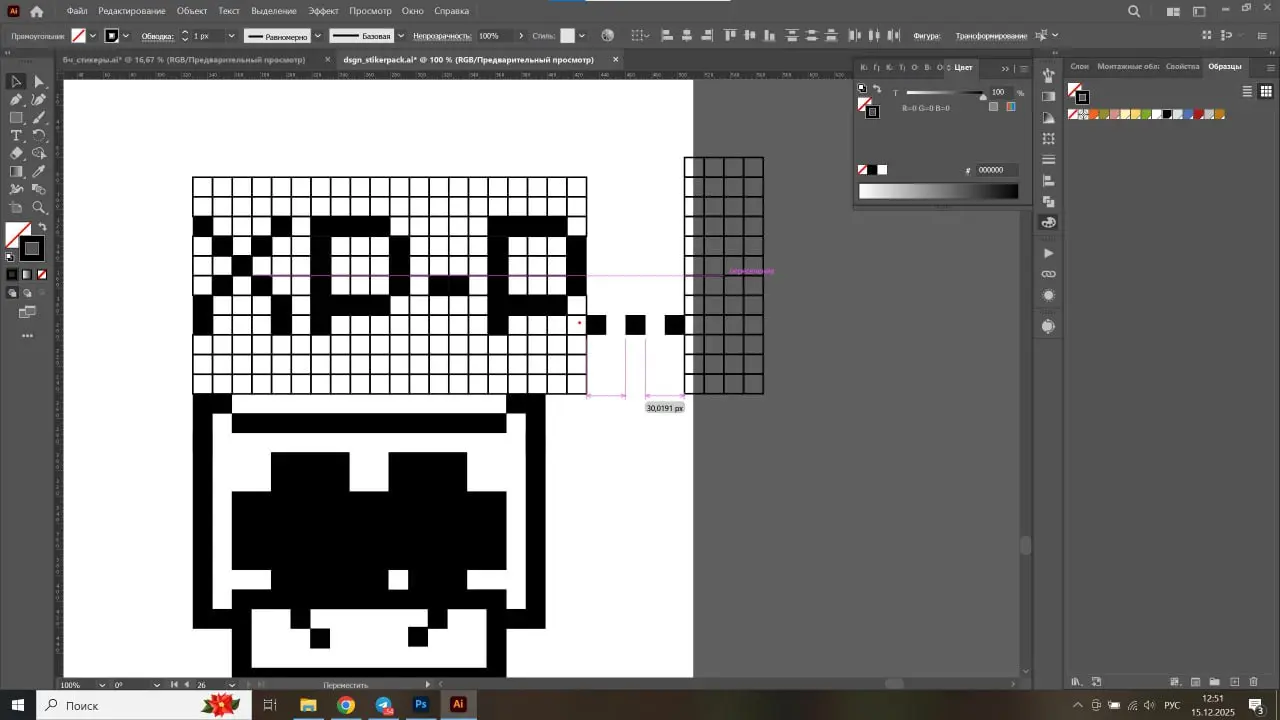Open the Редактирование menu

(132, 11)
